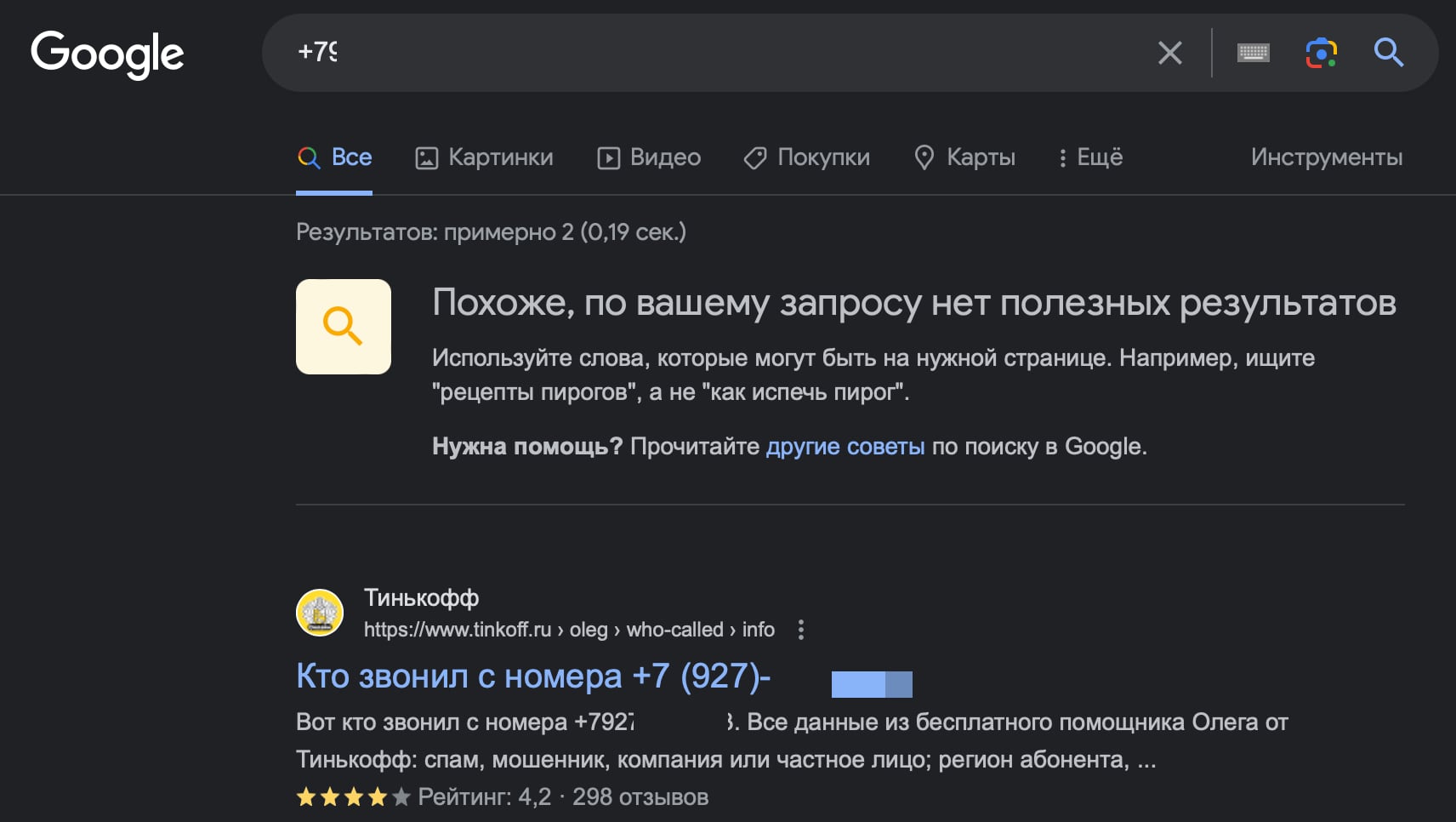Start a Google Lens image search
The height and width of the screenshot is (822, 1456).
pyautogui.click(x=1321, y=53)
